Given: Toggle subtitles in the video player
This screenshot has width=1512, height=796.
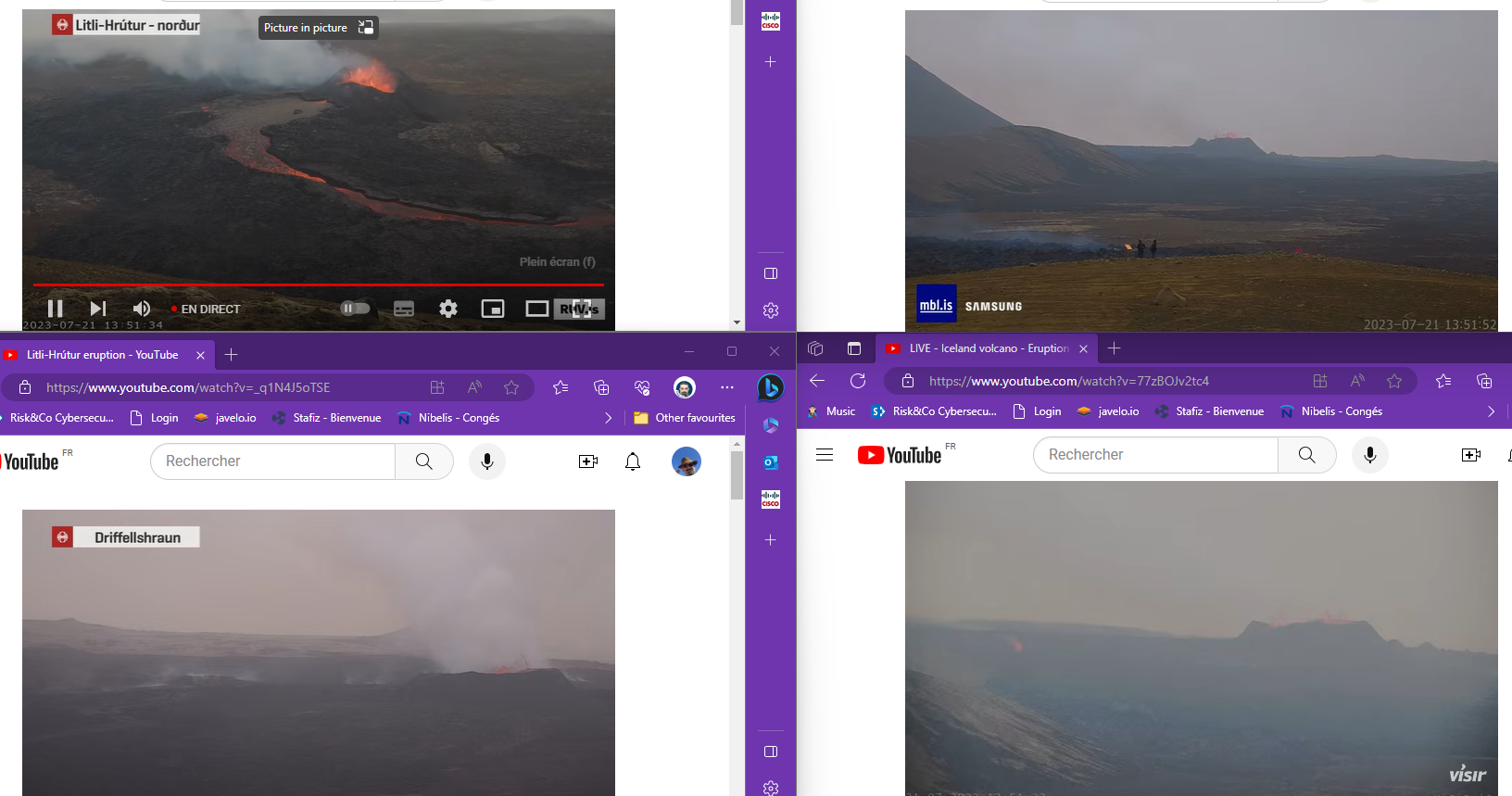Looking at the screenshot, I should [x=404, y=309].
